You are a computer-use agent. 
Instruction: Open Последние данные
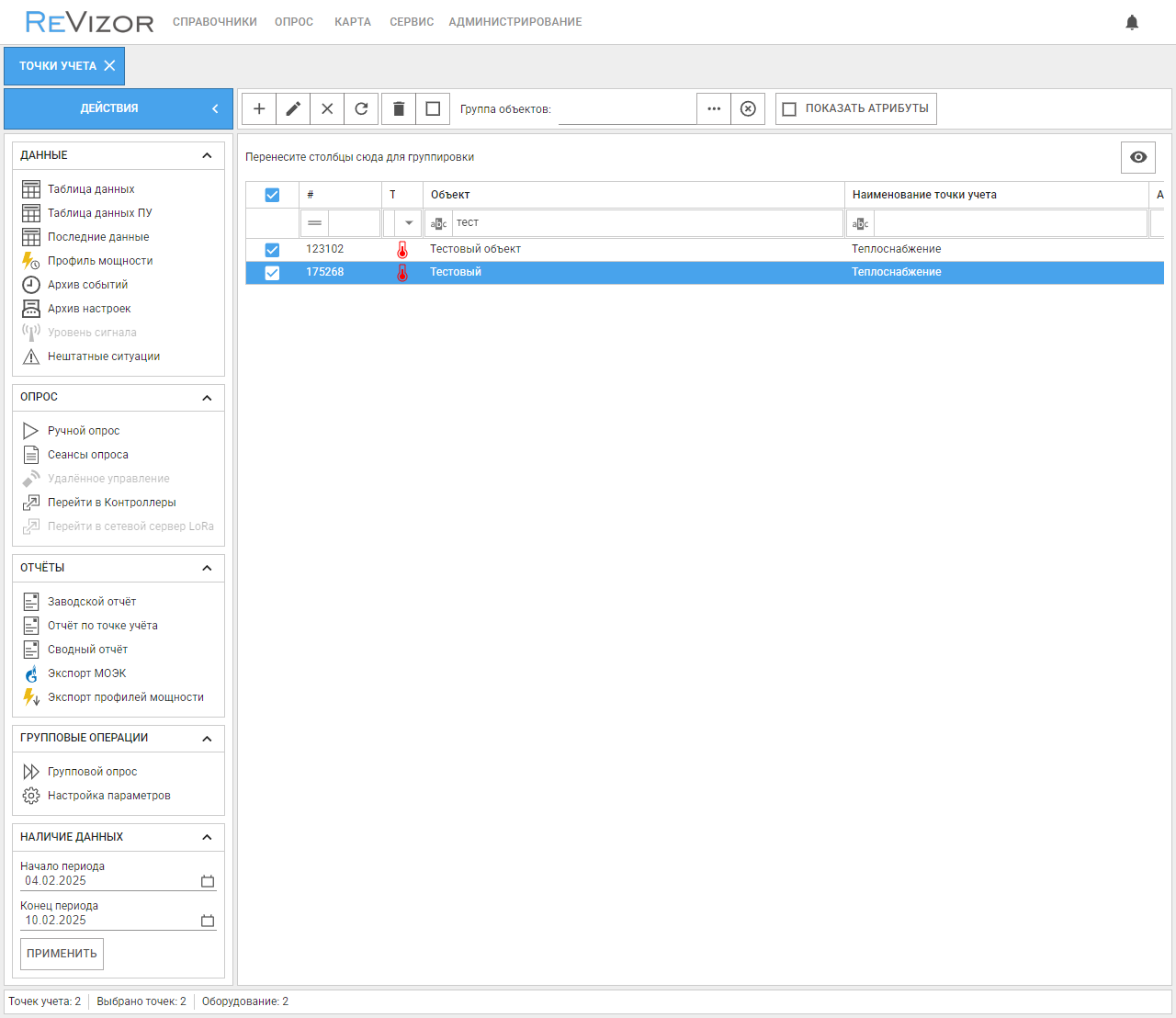(98, 237)
